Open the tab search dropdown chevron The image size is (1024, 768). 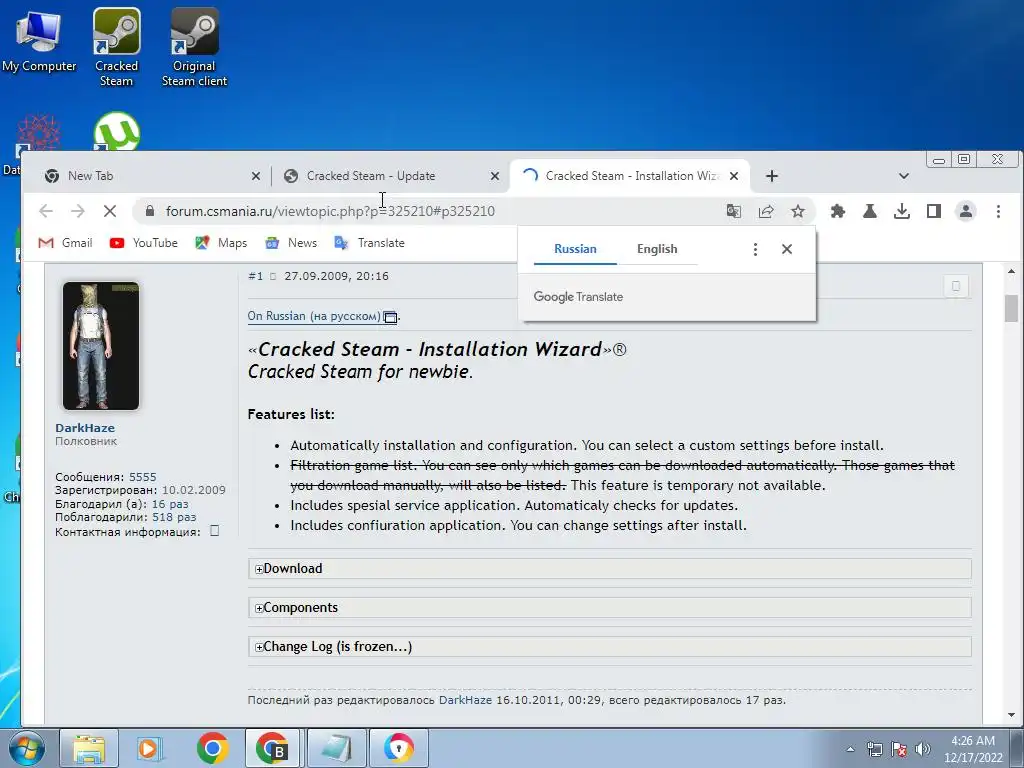904,176
